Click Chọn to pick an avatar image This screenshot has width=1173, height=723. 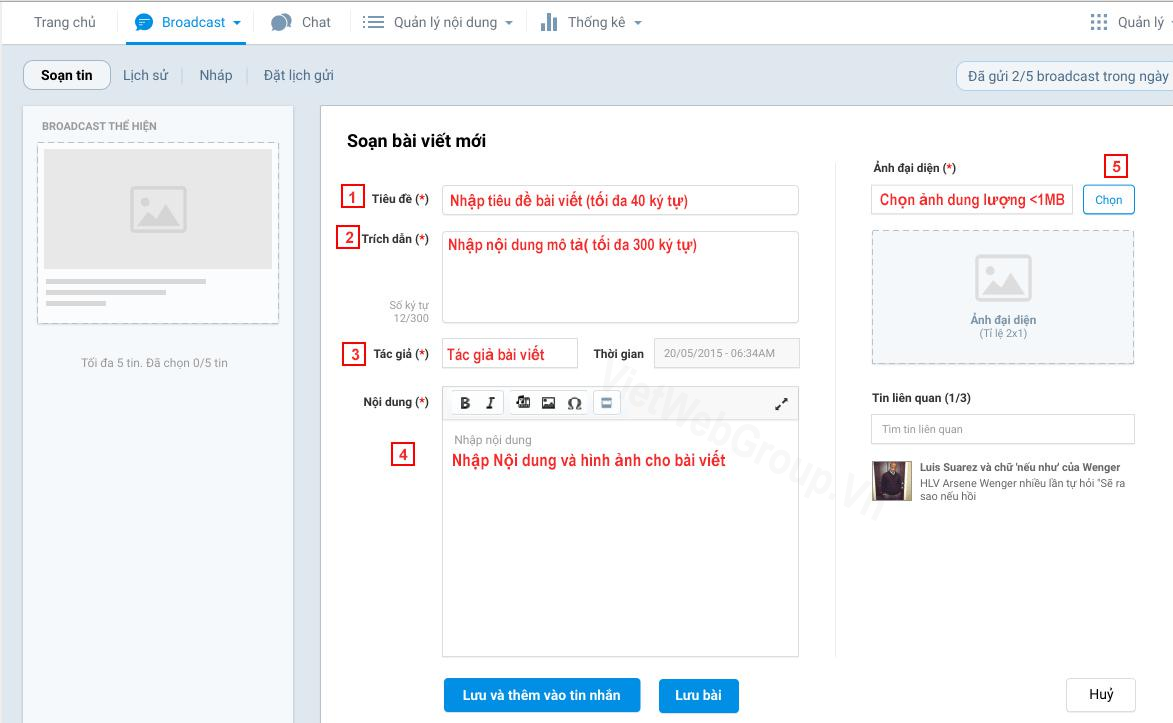[1108, 200]
